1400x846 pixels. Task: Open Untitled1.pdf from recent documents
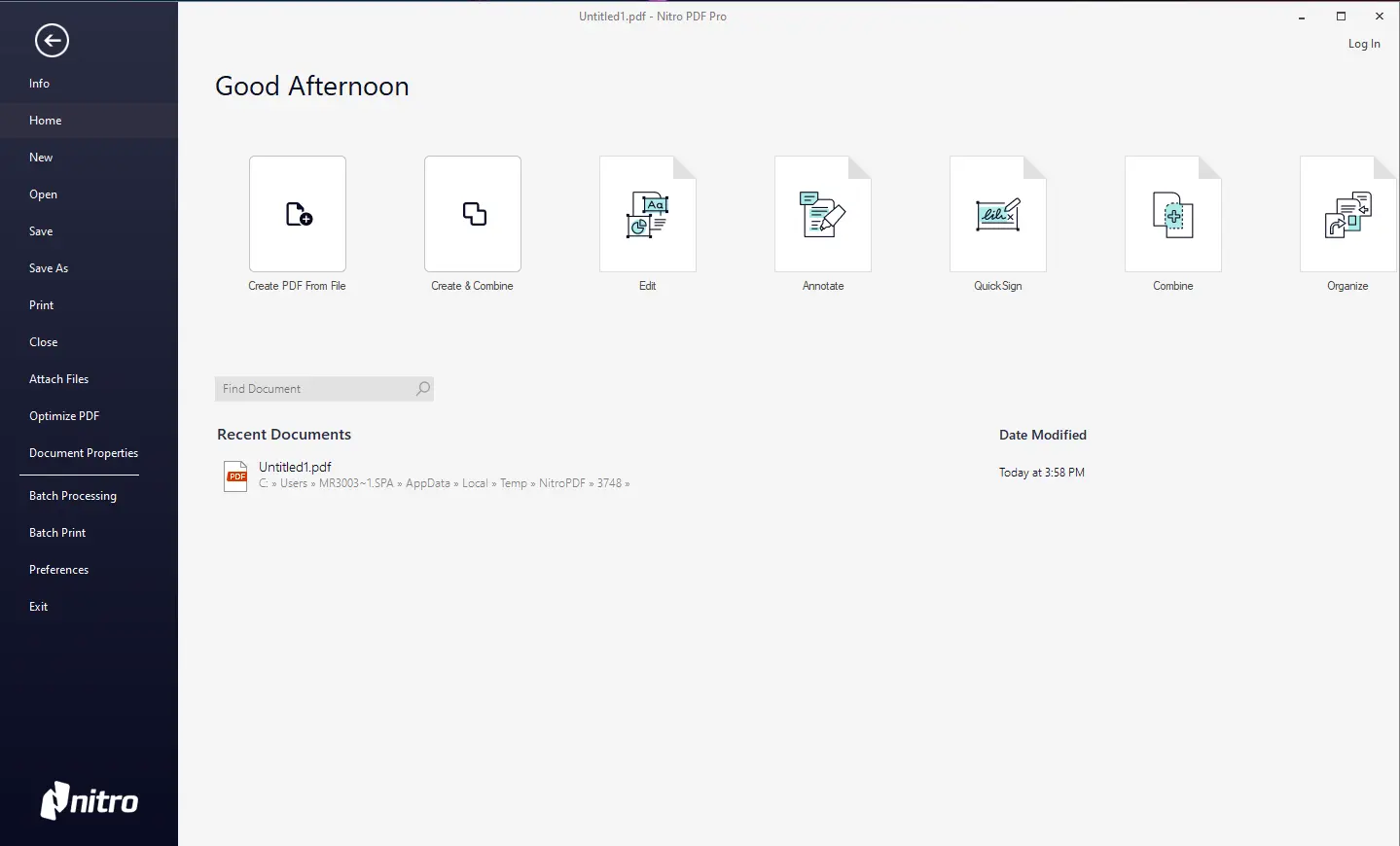coord(295,467)
